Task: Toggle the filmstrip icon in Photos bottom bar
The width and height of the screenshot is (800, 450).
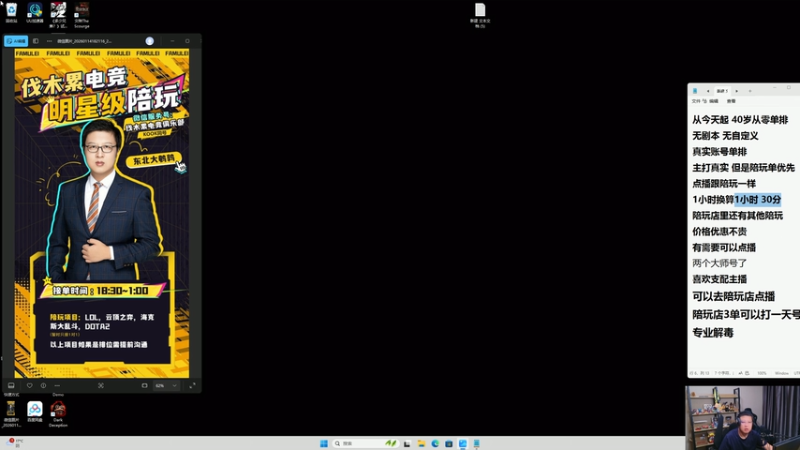Action: [x=11, y=386]
